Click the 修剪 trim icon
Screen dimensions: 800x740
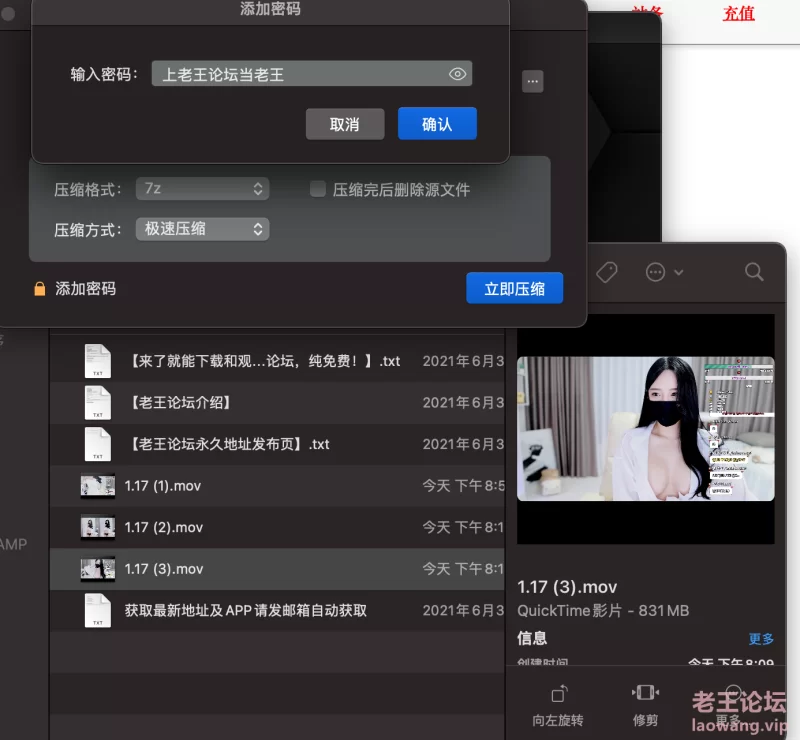645,693
